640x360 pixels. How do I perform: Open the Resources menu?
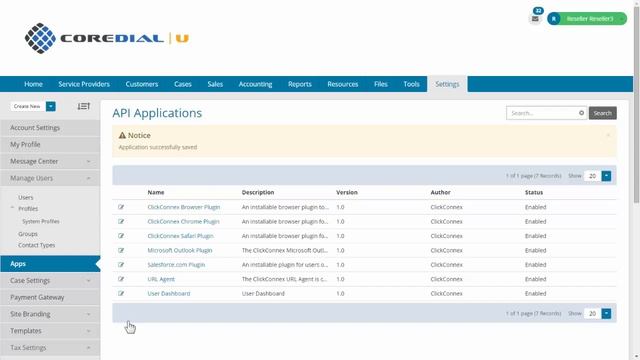click(x=343, y=84)
